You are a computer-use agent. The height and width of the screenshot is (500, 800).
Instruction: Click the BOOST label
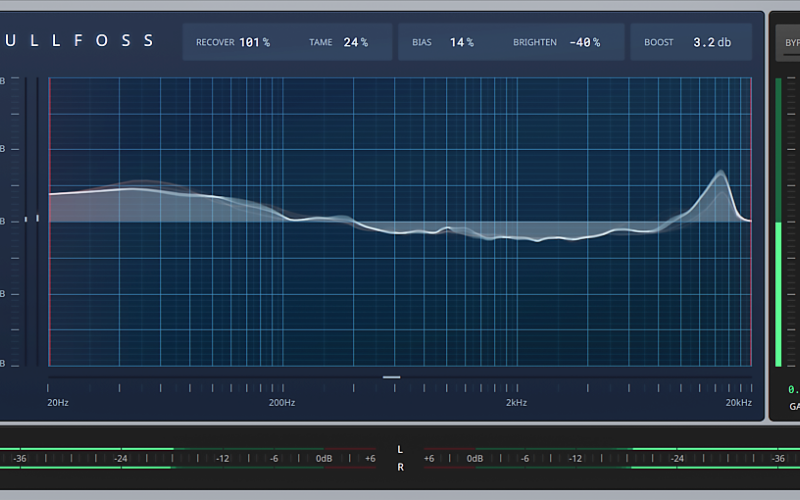tap(659, 42)
